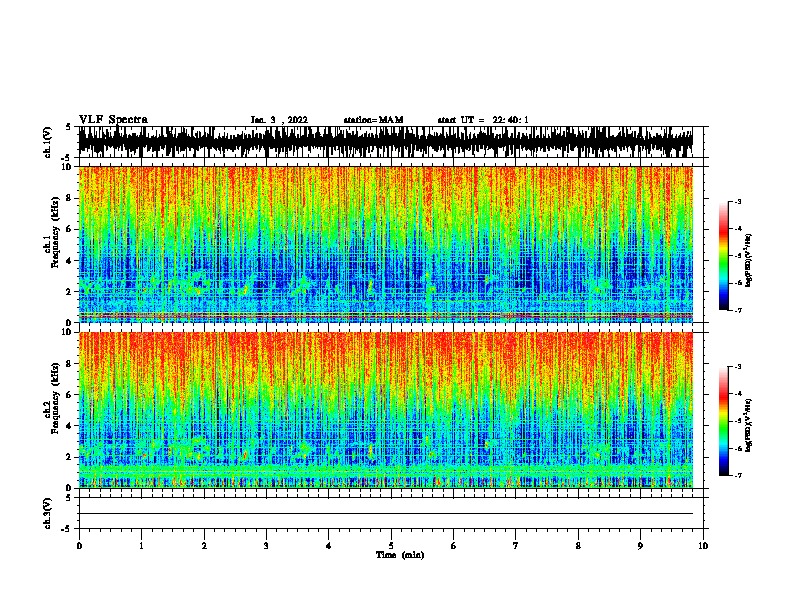Click the ch.3(V) axis label
This screenshot has width=792, height=612.
(48, 513)
